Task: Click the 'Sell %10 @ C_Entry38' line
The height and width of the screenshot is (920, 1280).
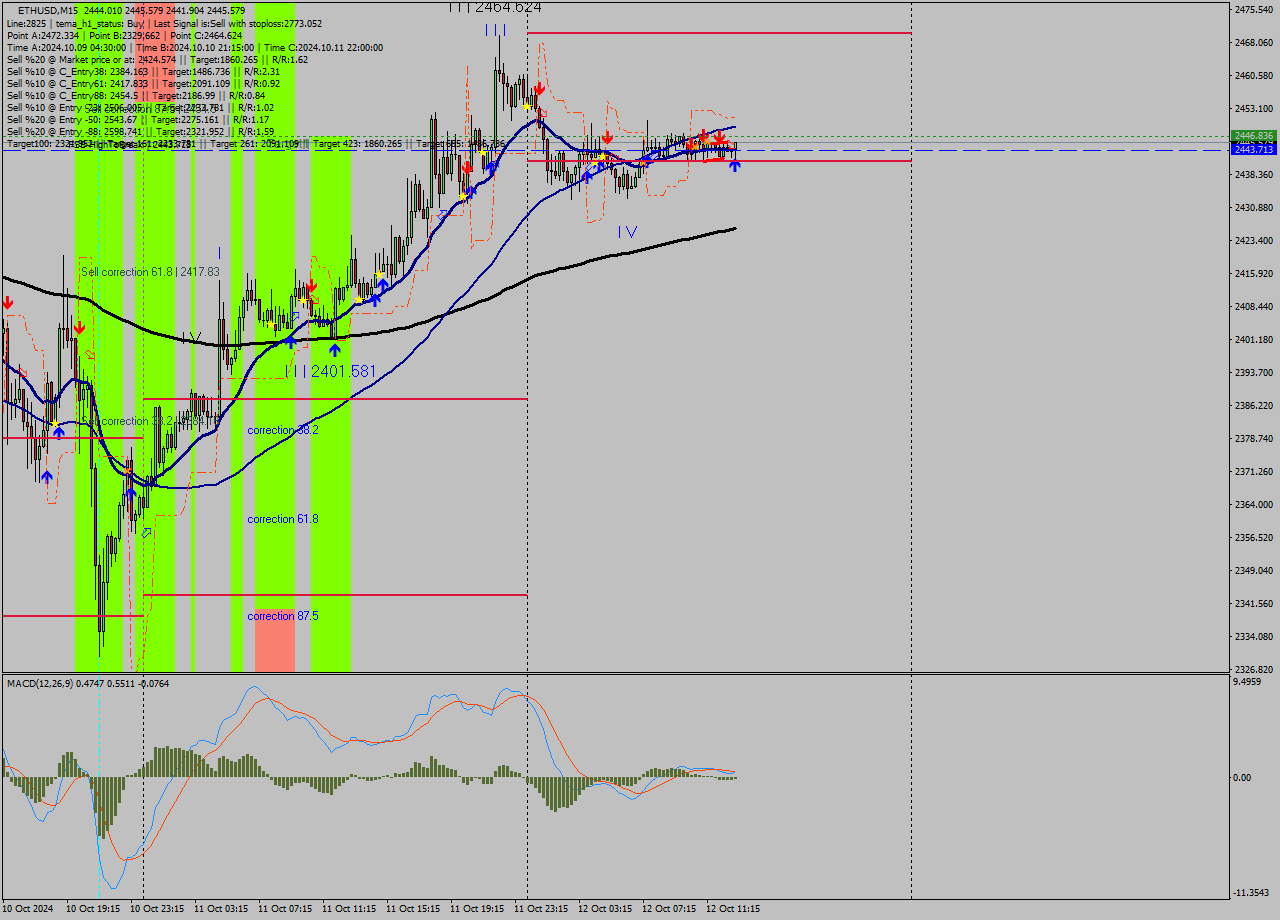Action: coord(143,70)
